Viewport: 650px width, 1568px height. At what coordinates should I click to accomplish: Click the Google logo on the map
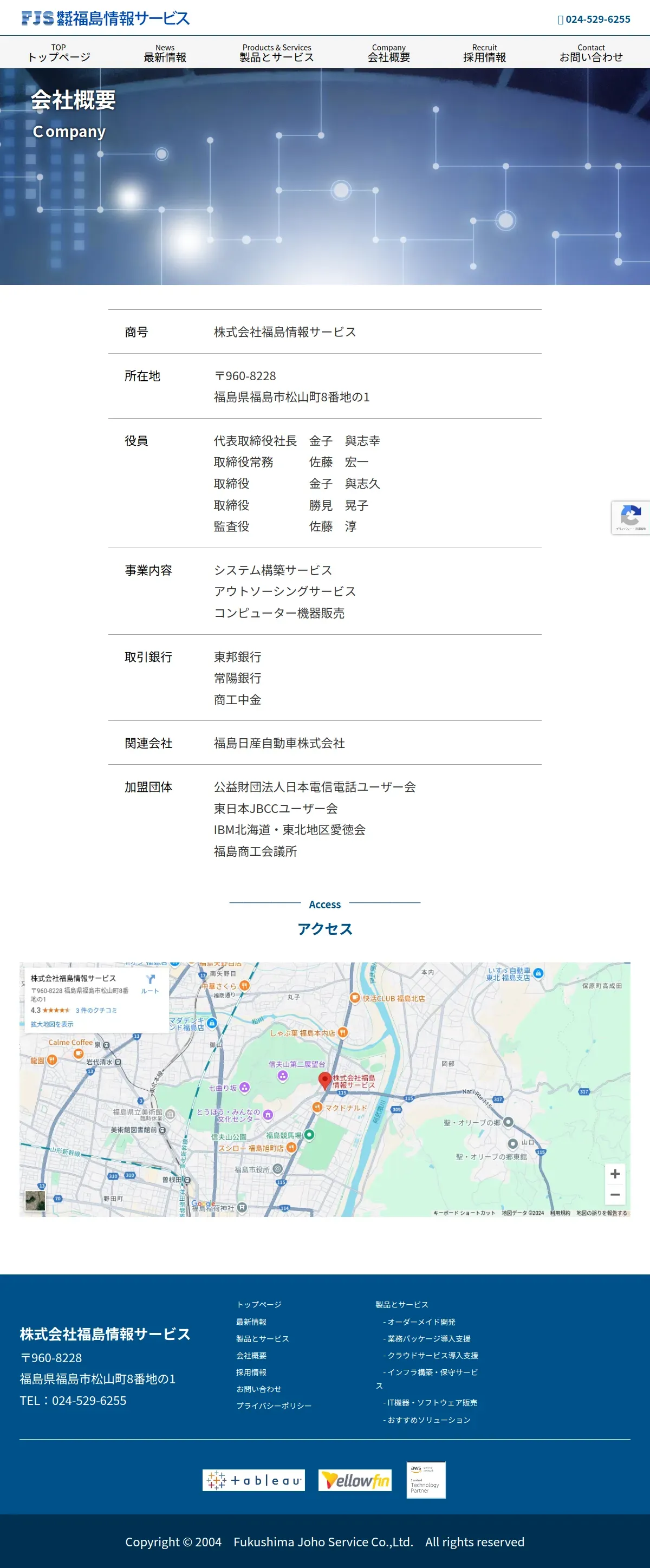tap(203, 1203)
